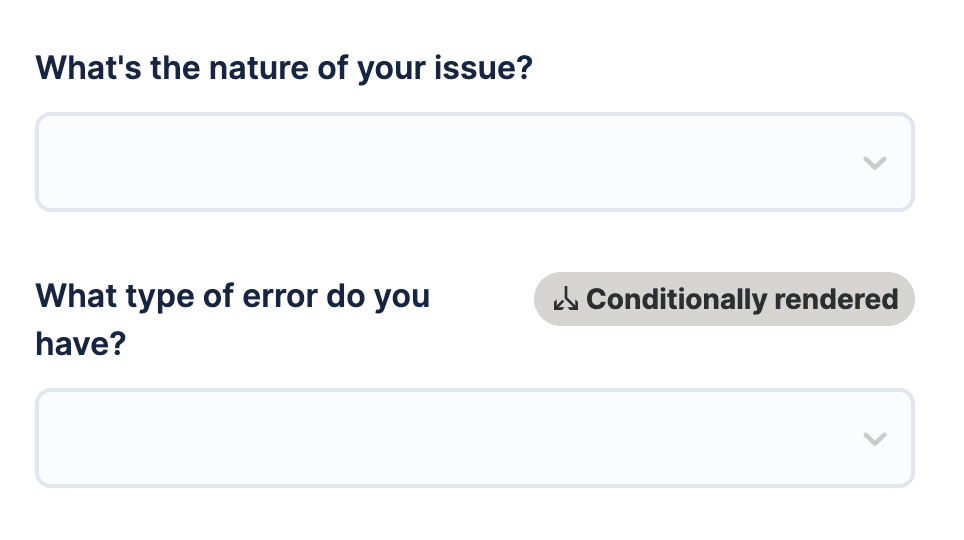Expand the first select field's options
The image size is (964, 540).
[475, 162]
